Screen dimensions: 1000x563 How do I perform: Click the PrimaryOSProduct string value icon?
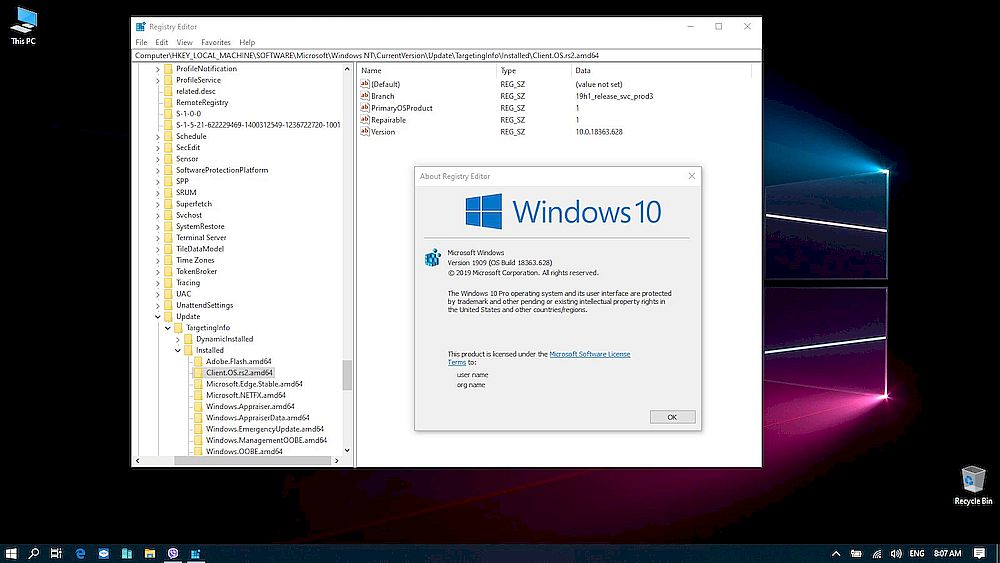pos(365,108)
